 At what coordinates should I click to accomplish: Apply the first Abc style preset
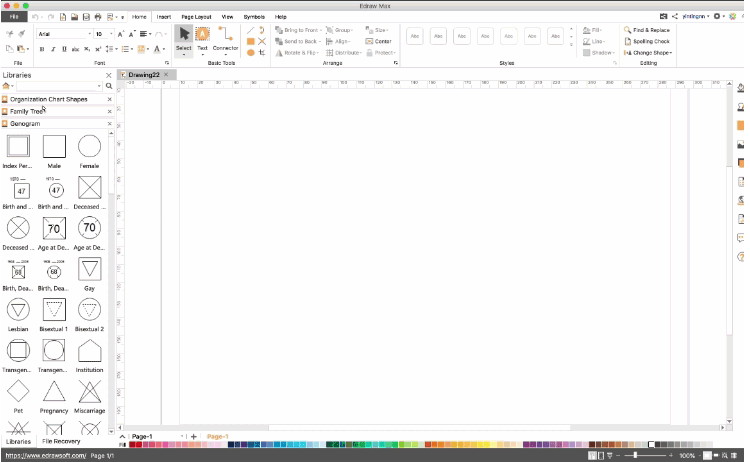(x=415, y=36)
